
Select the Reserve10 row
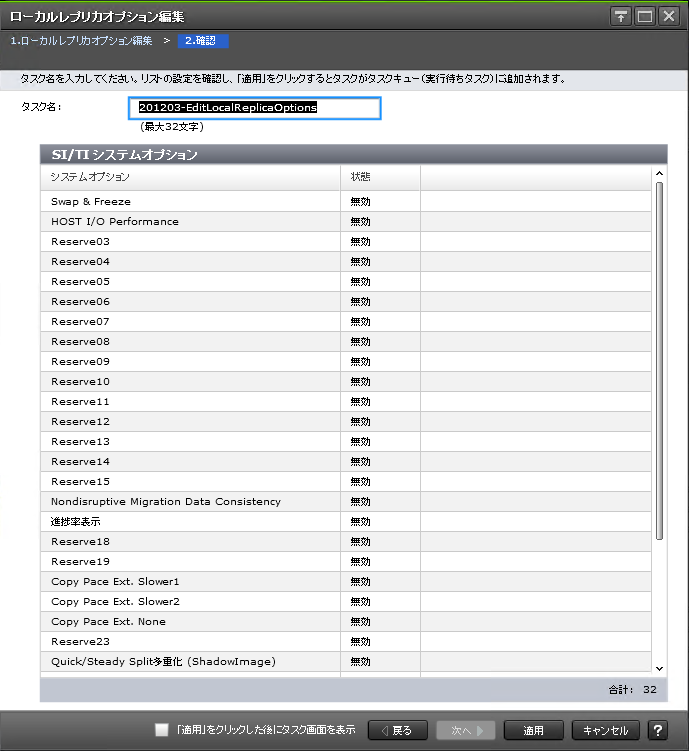tap(346, 382)
